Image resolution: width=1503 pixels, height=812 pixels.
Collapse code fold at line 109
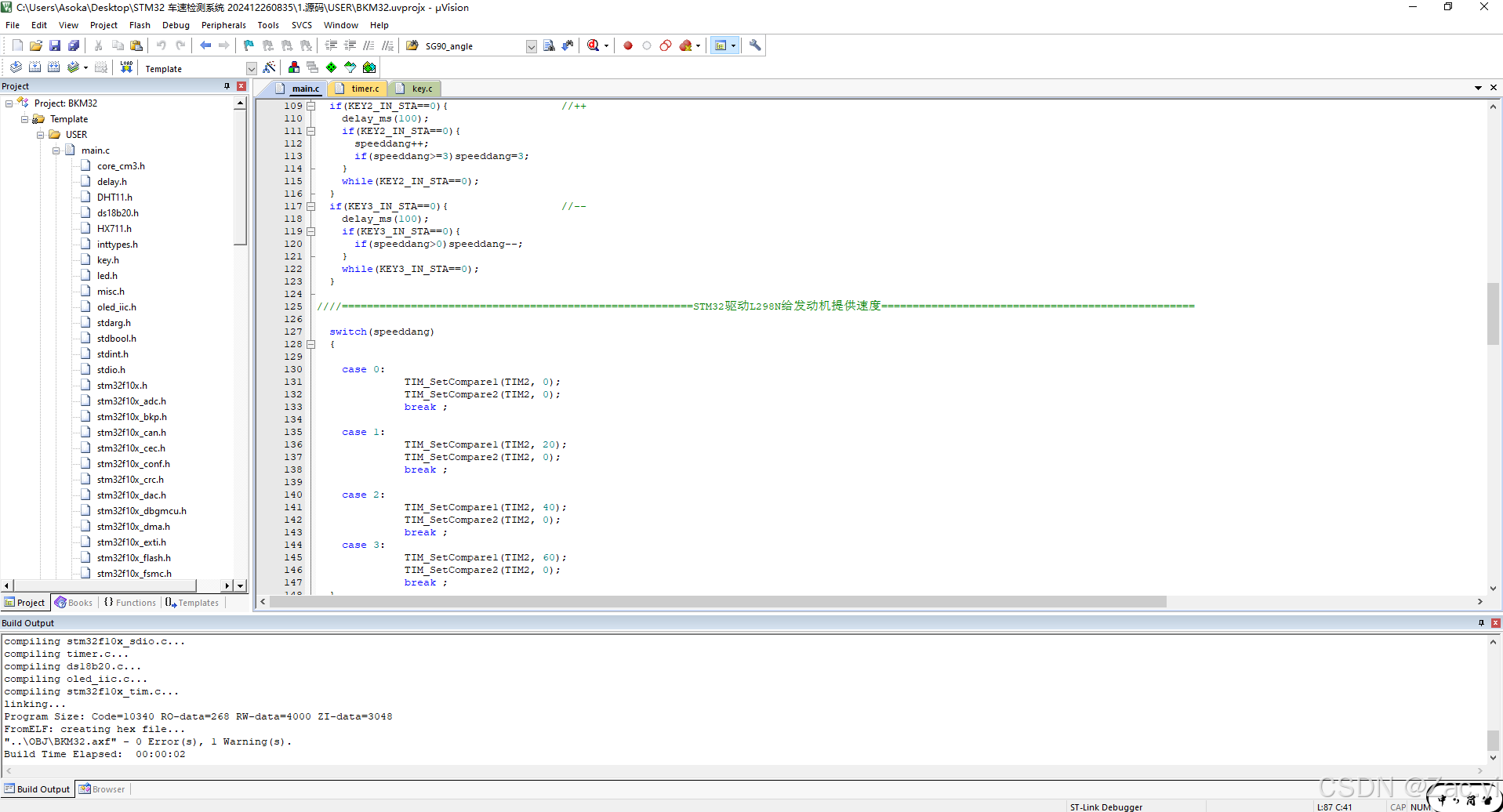(x=311, y=106)
